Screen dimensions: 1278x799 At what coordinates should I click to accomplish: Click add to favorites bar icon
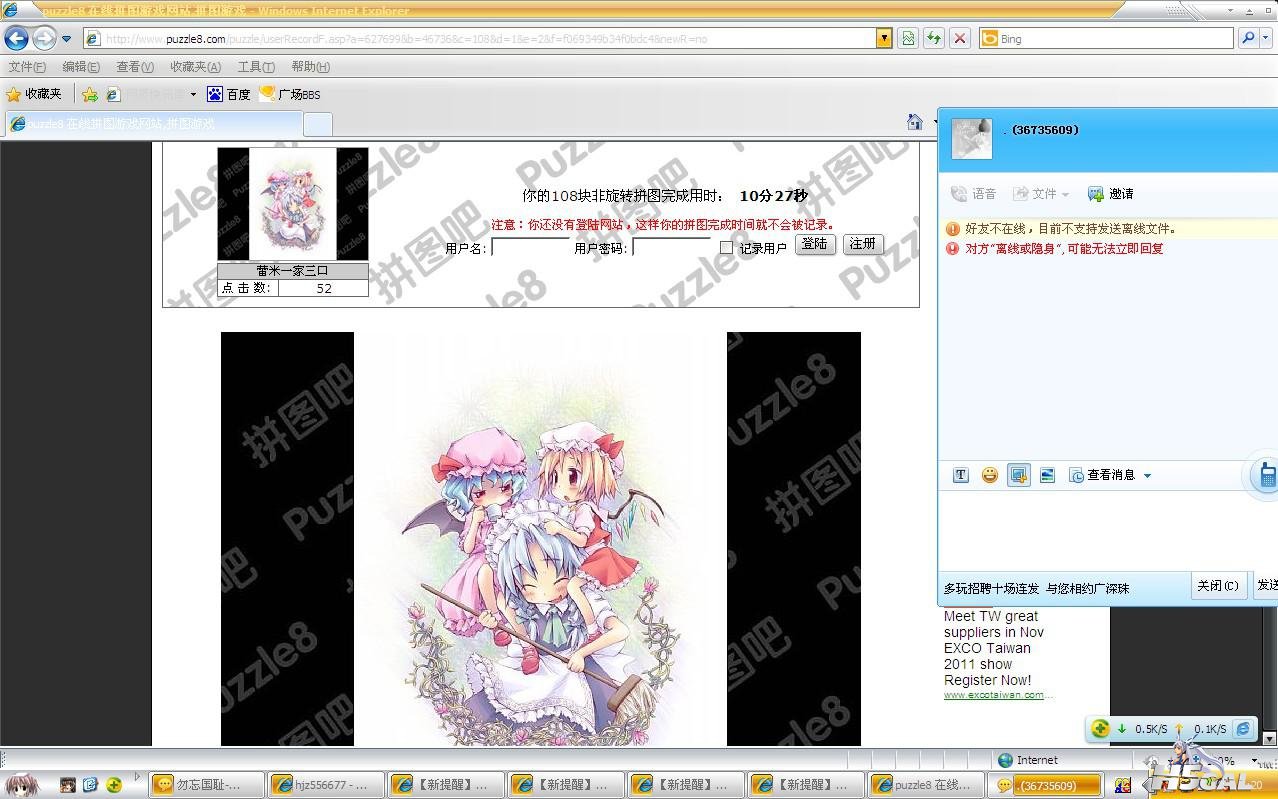[89, 94]
